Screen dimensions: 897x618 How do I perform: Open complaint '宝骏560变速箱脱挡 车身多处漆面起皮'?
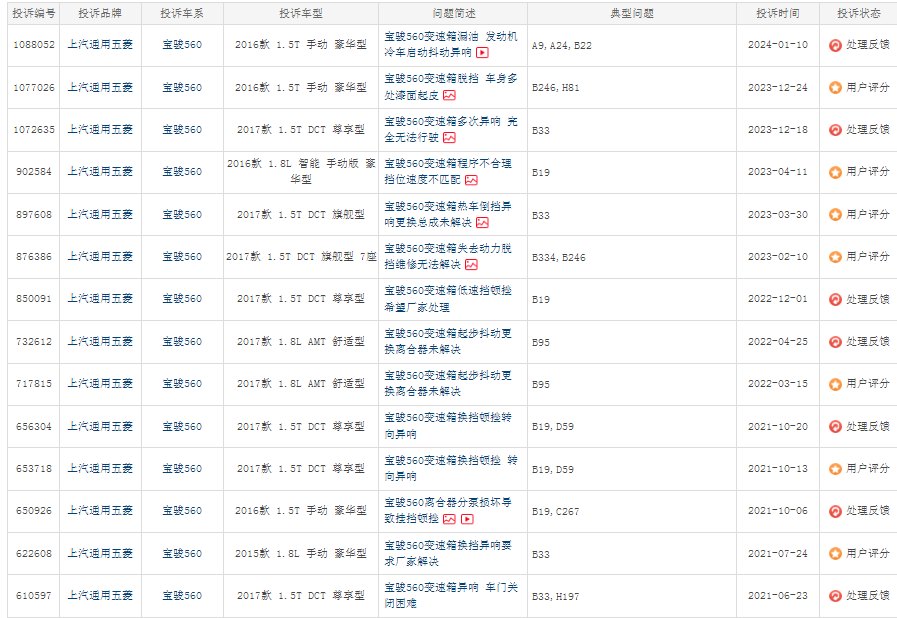(451, 87)
